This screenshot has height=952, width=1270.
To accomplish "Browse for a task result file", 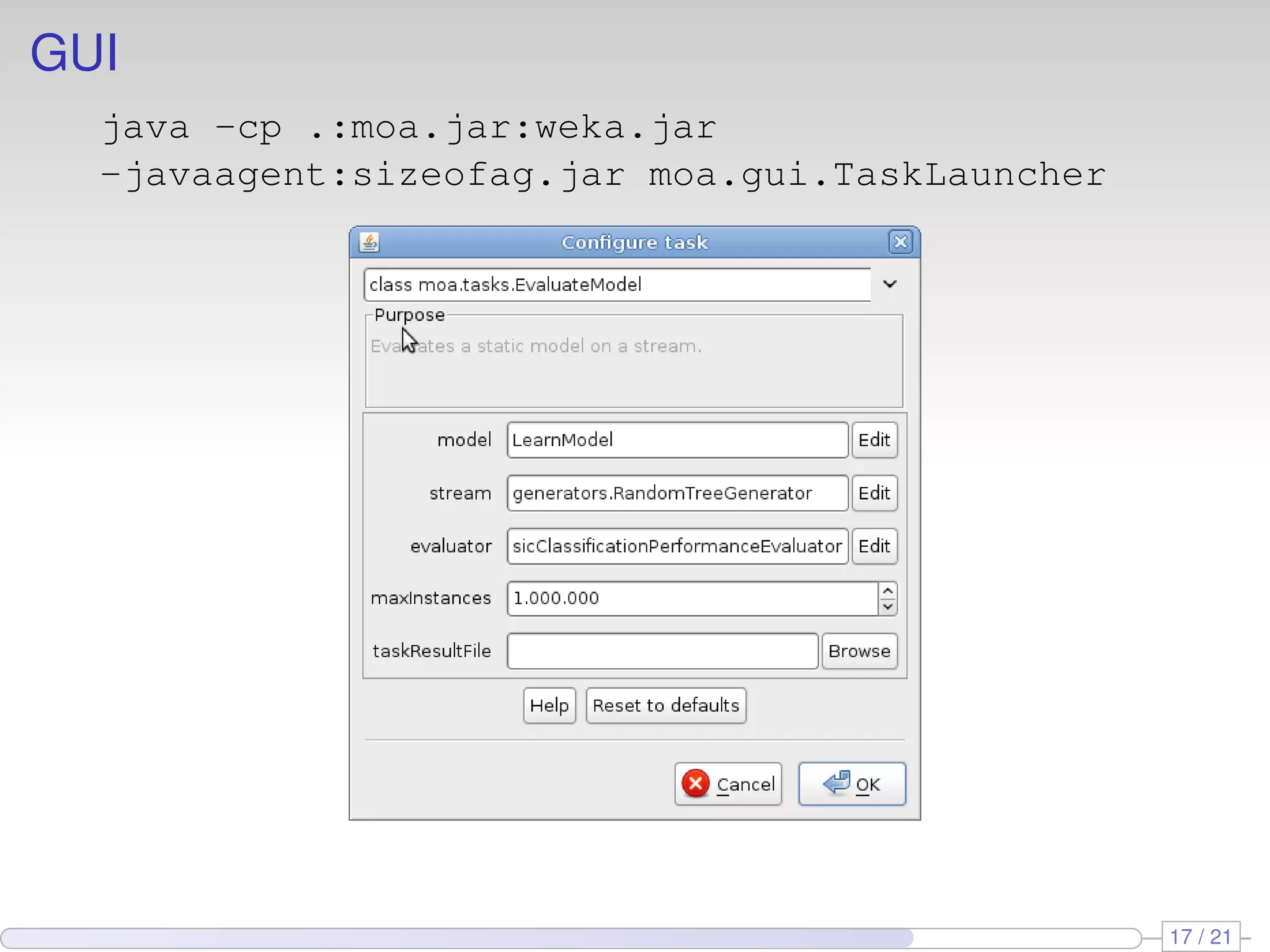I will (859, 651).
